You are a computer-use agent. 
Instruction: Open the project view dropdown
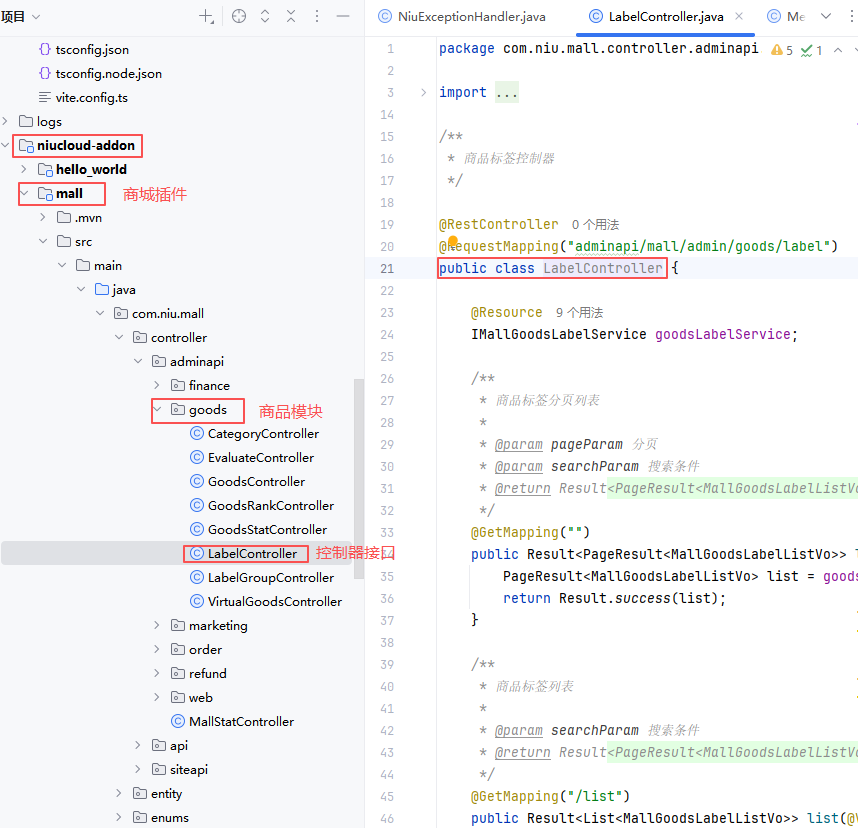click(21, 16)
